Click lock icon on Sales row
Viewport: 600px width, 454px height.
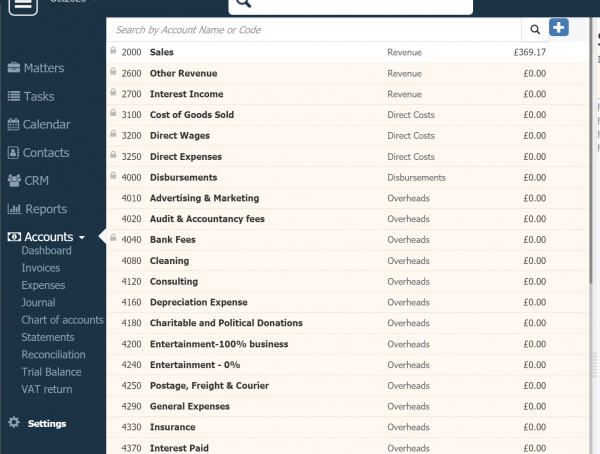(113, 50)
